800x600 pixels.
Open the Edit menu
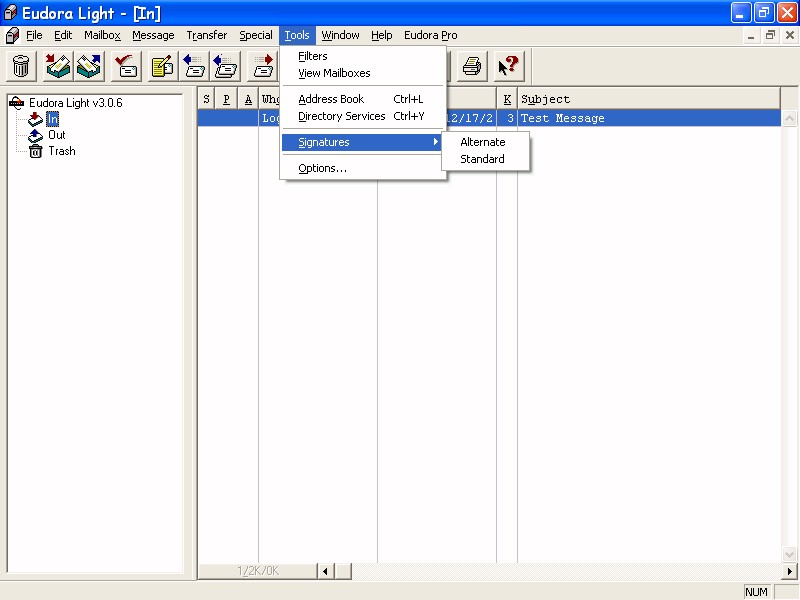[63, 35]
